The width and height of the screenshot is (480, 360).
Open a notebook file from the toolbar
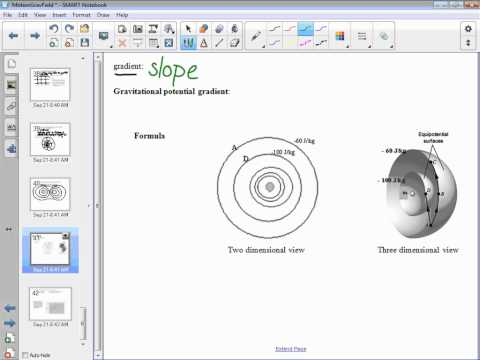(x=85, y=29)
